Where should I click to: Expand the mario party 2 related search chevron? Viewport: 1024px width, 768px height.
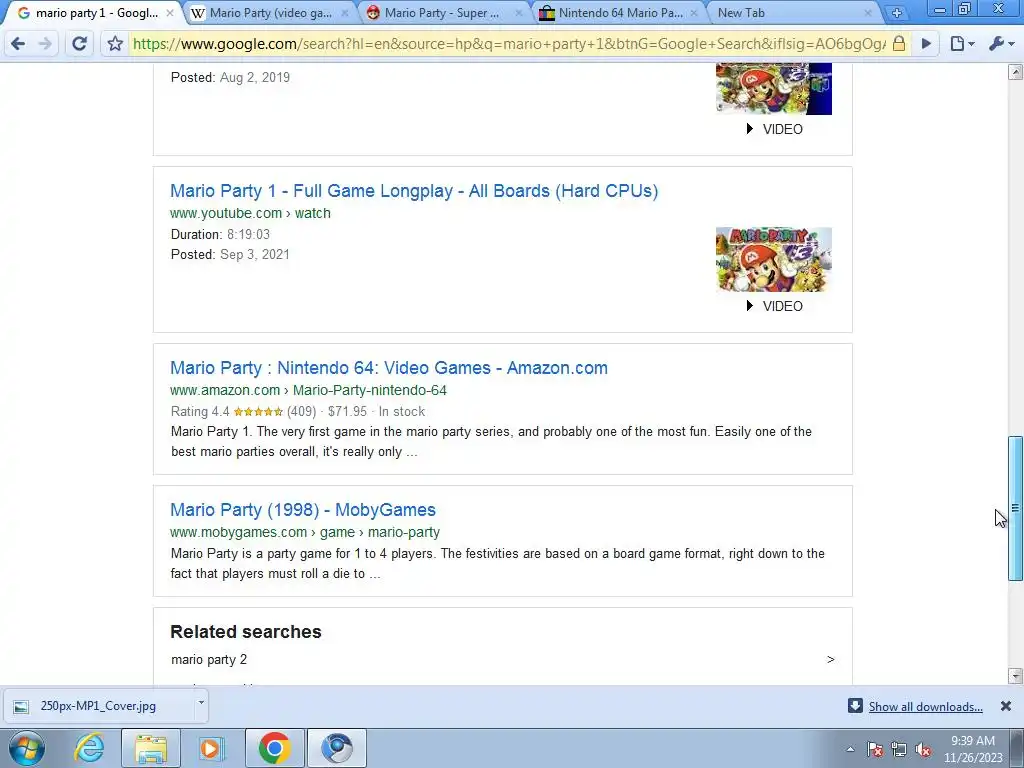(830, 660)
